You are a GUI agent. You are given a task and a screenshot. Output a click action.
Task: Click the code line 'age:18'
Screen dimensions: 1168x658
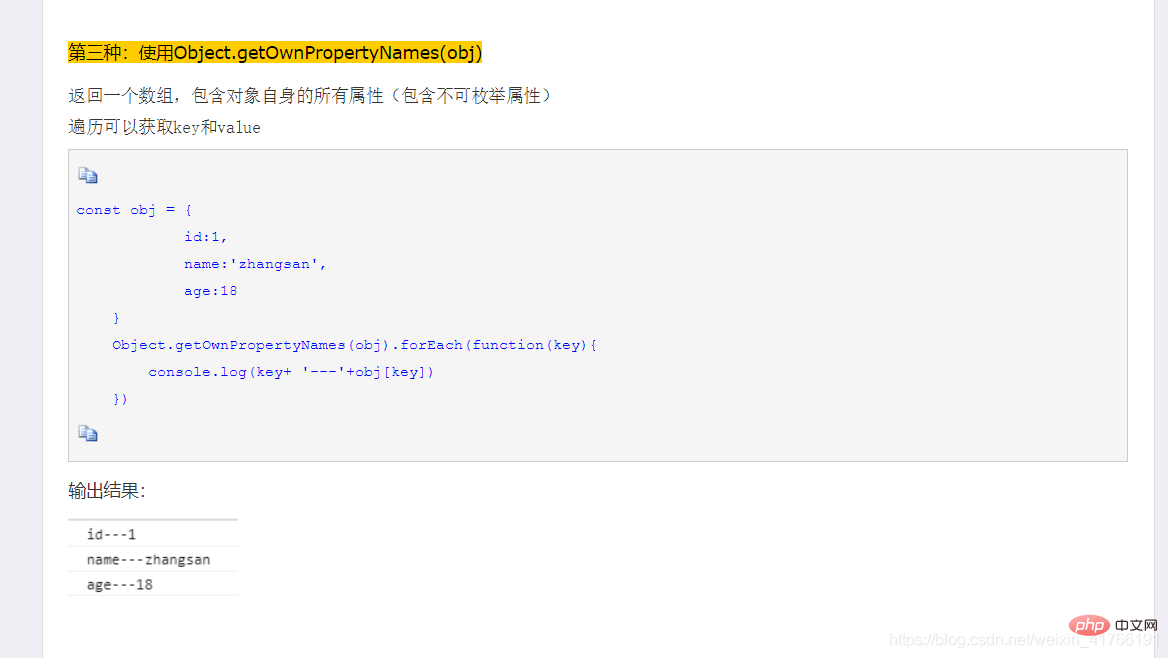coord(210,291)
